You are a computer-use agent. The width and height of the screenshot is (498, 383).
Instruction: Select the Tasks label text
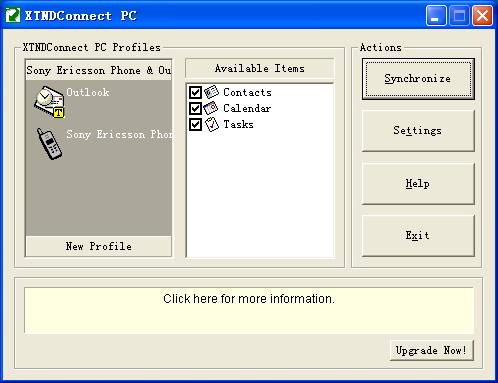(x=238, y=124)
